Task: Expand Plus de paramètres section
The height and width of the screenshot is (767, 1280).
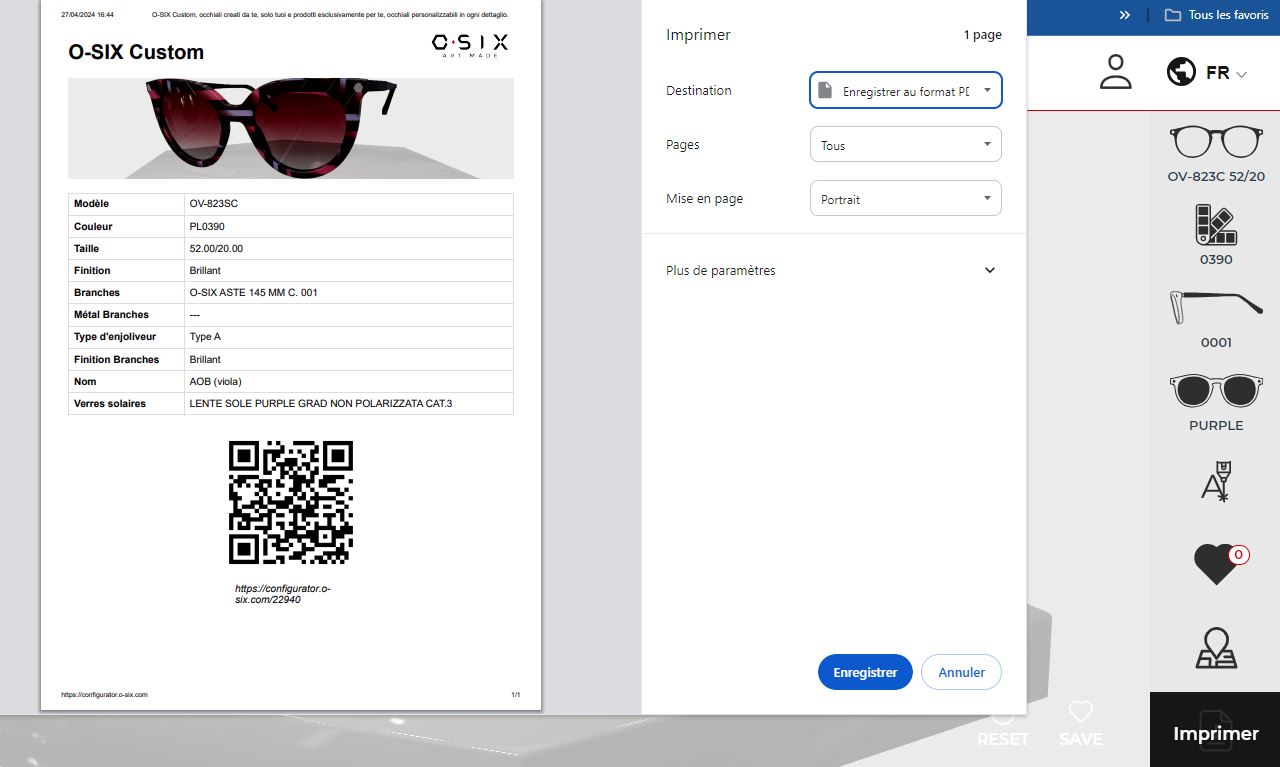Action: [833, 270]
